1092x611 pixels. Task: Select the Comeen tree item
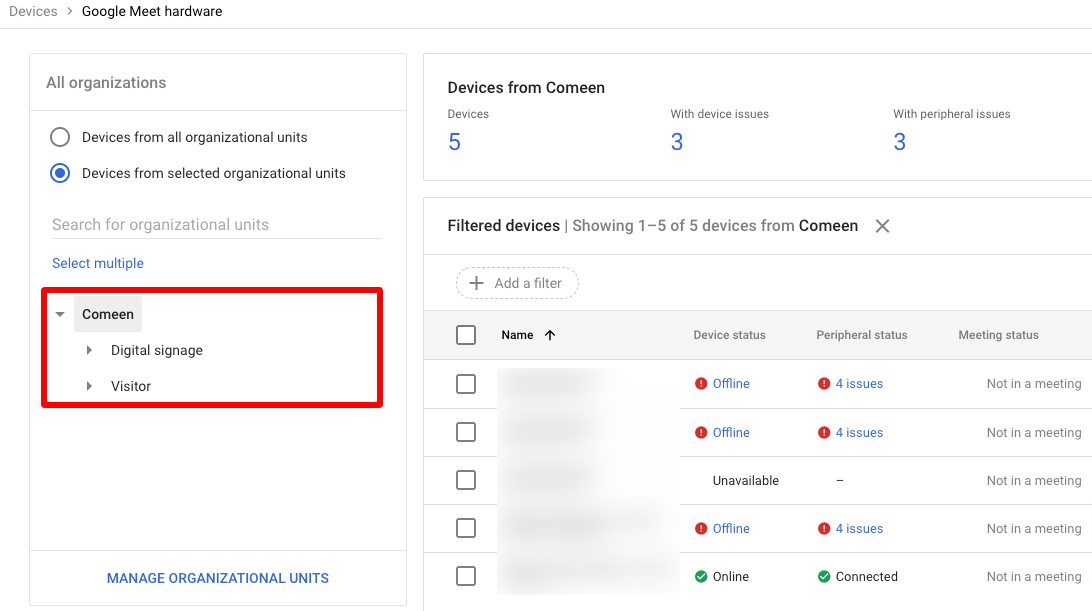(108, 314)
